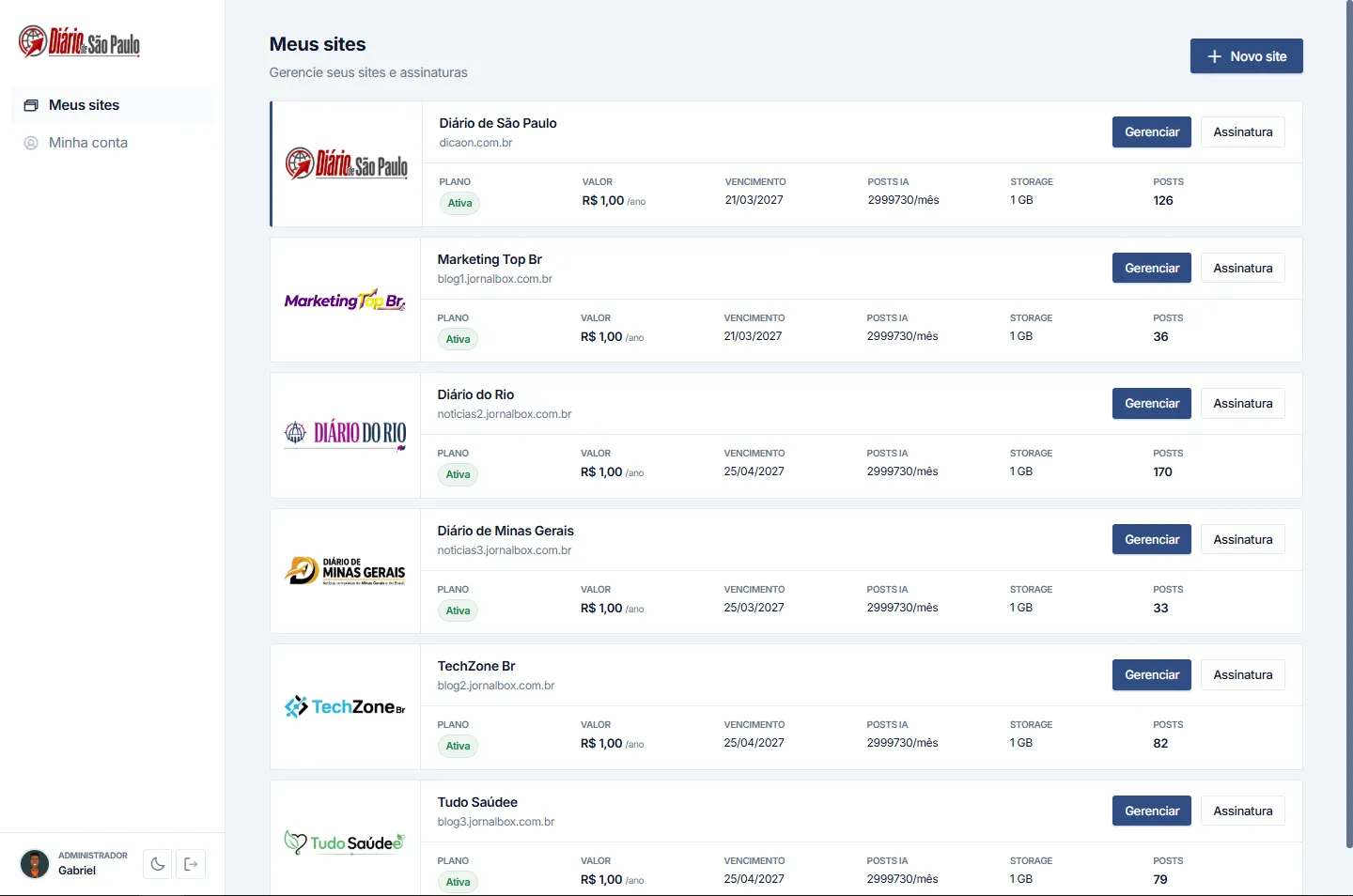Click the blog2.jornalbox.com.br domain

pyautogui.click(x=496, y=686)
